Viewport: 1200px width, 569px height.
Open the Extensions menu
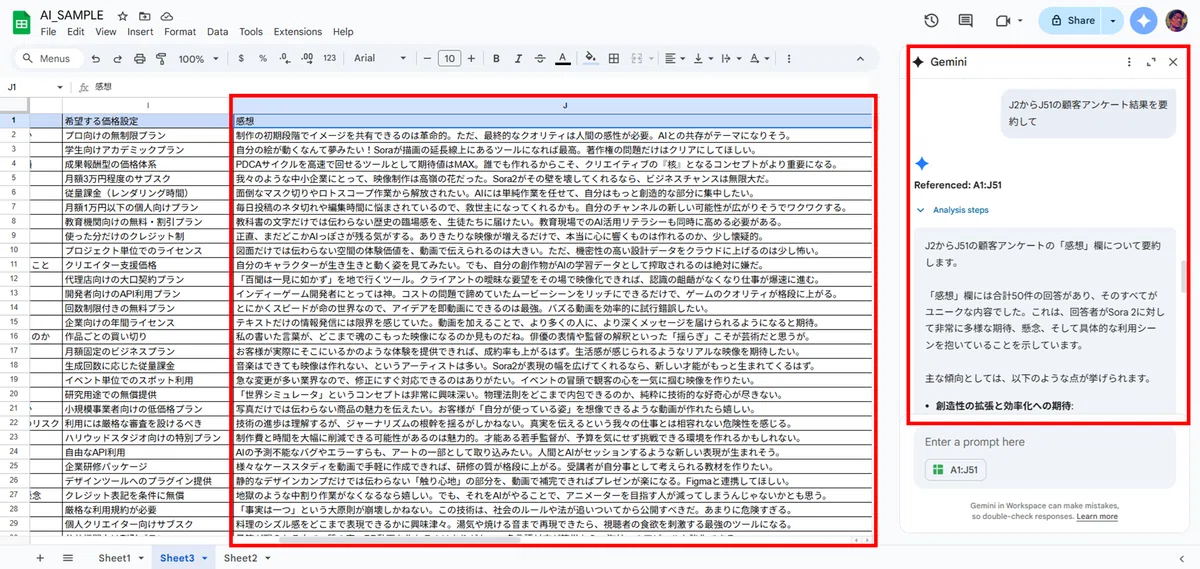point(298,32)
